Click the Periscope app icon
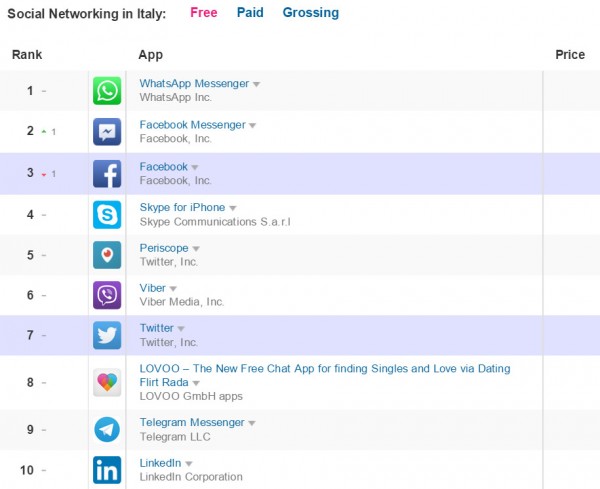 pos(107,255)
